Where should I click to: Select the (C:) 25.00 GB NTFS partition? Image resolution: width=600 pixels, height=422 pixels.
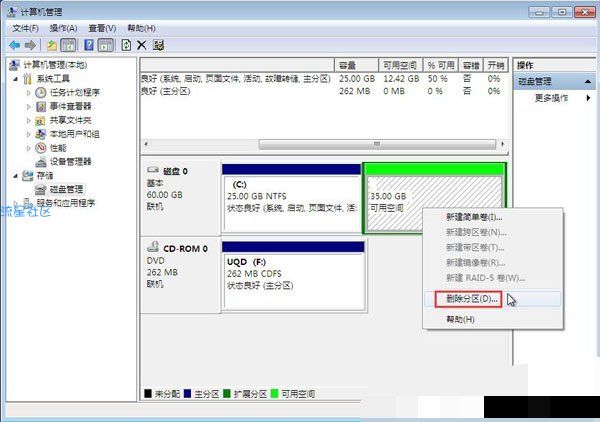click(292, 198)
